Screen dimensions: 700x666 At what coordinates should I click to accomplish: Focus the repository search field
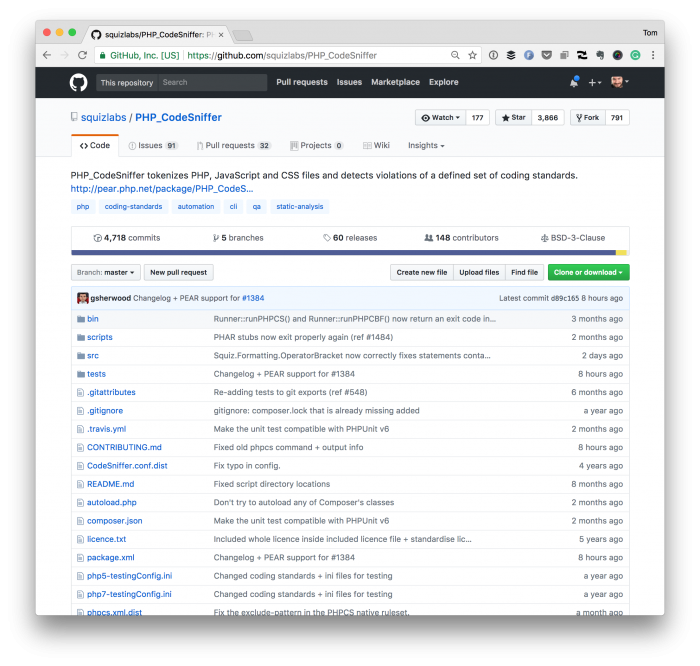point(212,83)
